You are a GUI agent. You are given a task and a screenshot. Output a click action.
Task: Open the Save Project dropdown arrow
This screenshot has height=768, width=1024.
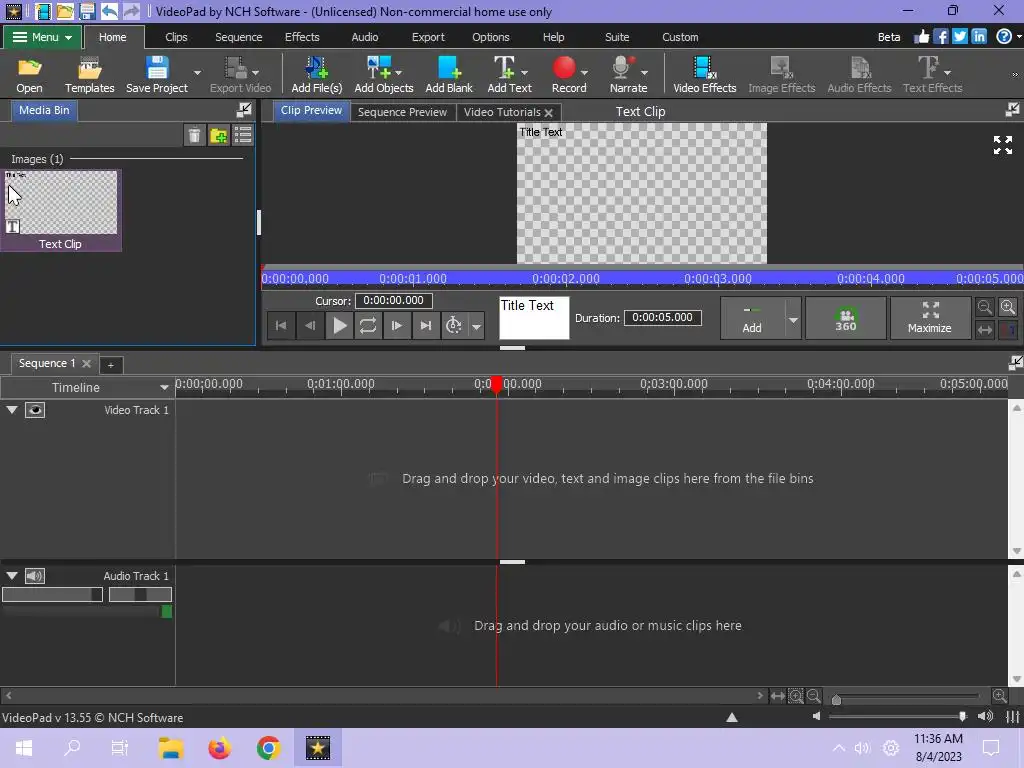click(197, 72)
